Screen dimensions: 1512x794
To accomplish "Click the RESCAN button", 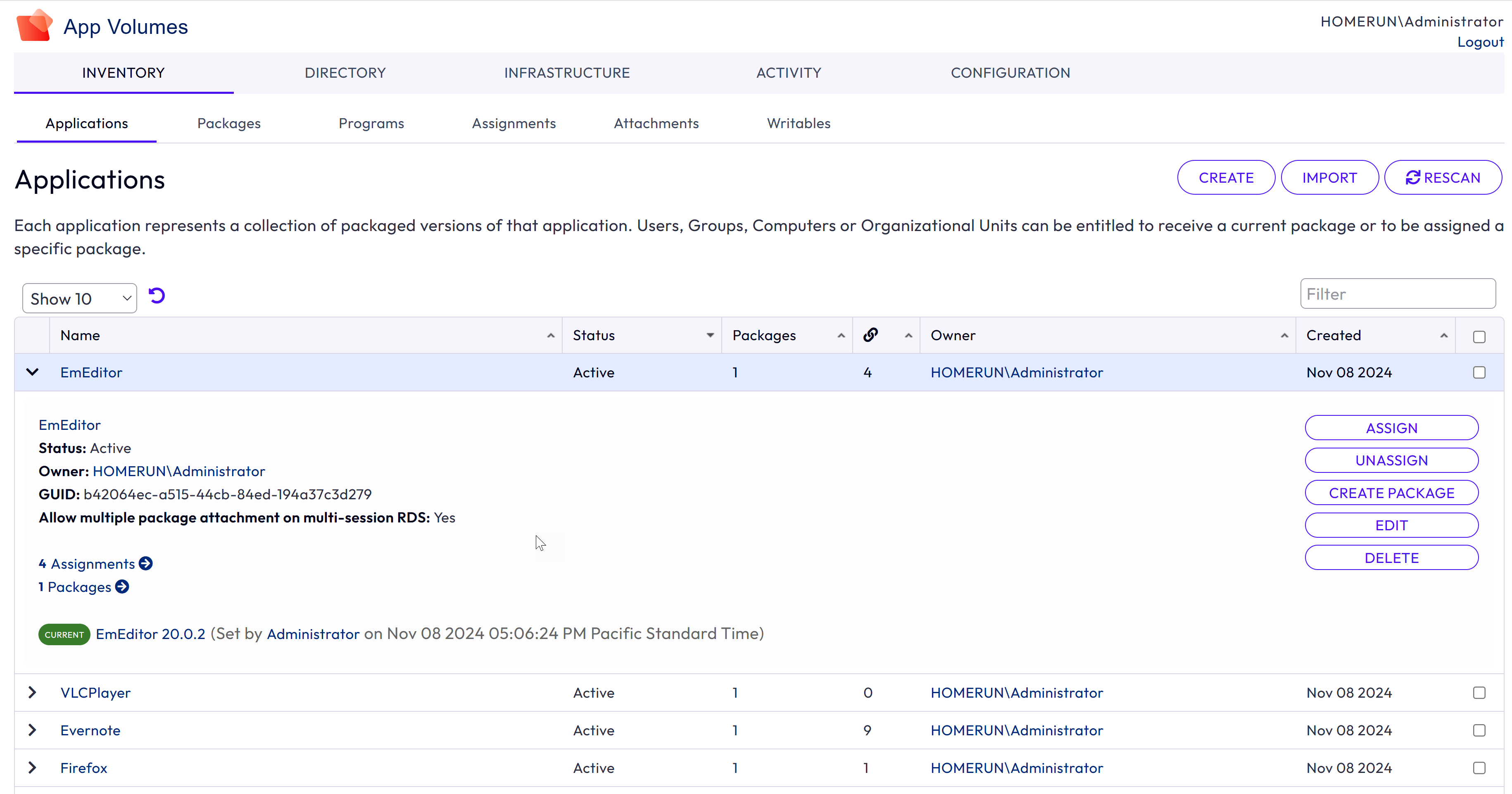I will point(1443,177).
